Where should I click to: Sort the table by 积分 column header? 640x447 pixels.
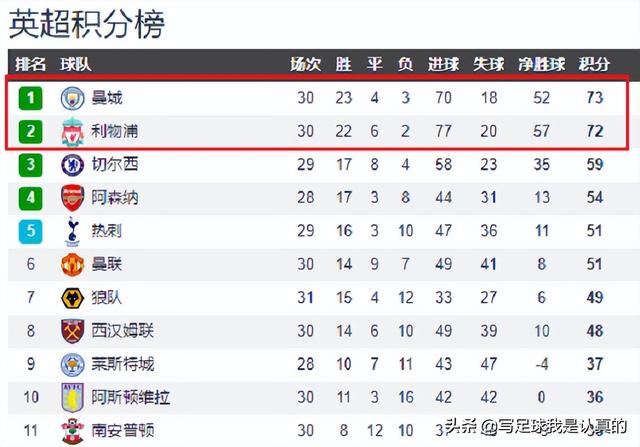click(594, 64)
